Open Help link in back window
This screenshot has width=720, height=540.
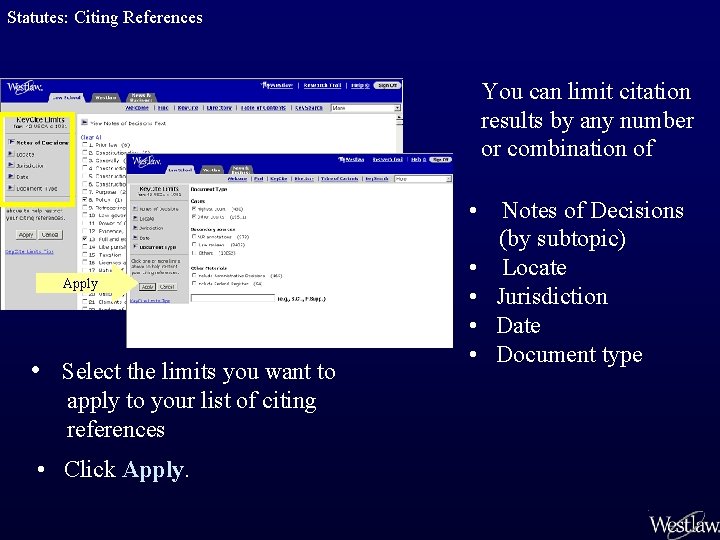point(360,85)
